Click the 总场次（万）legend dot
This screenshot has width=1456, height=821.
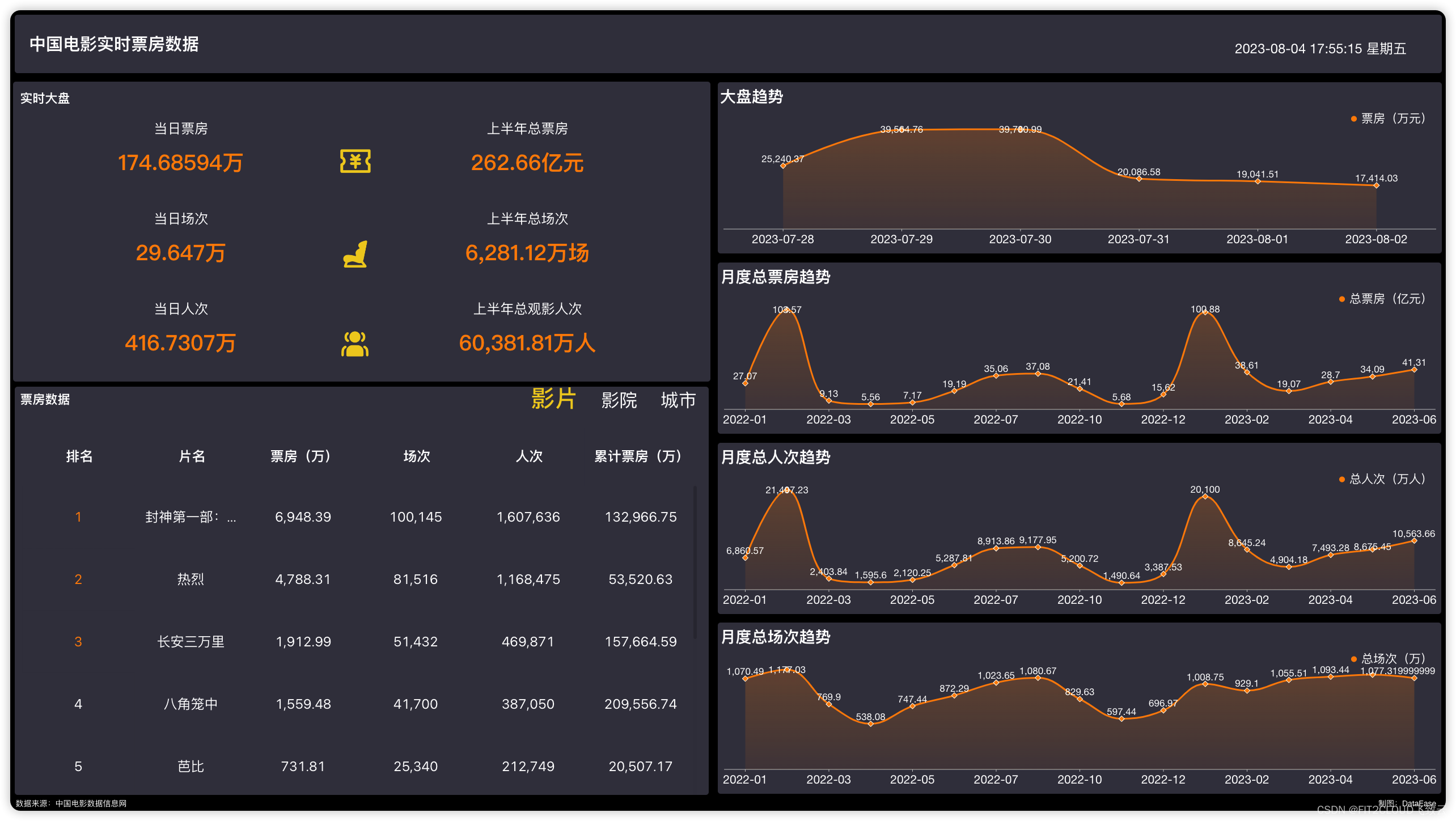[1353, 659]
